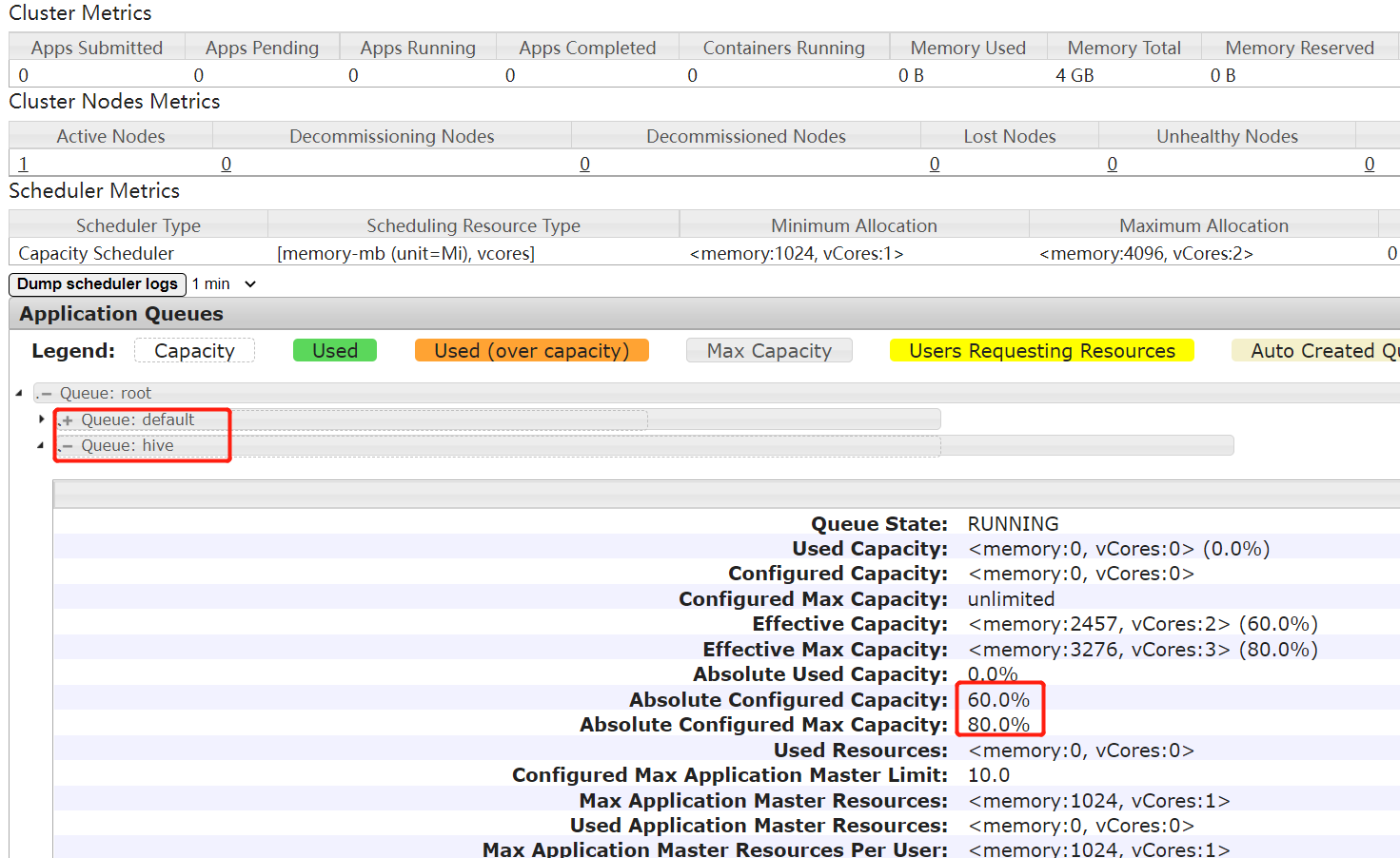Collapse the Queue: hive tree triangle
This screenshot has height=858, width=1400.
pyautogui.click(x=40, y=445)
